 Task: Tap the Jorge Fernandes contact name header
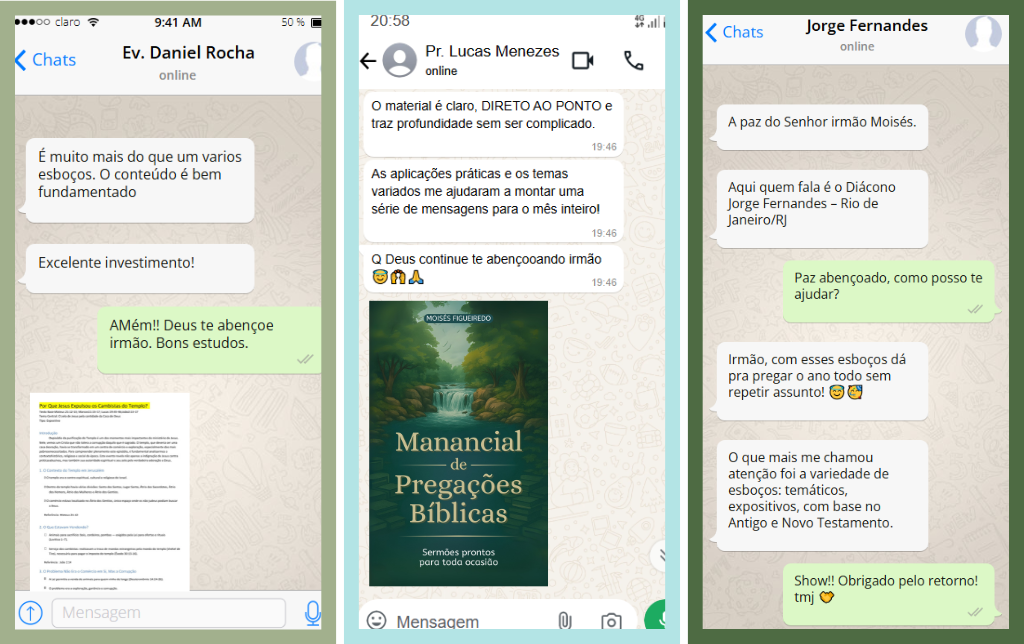[x=866, y=26]
